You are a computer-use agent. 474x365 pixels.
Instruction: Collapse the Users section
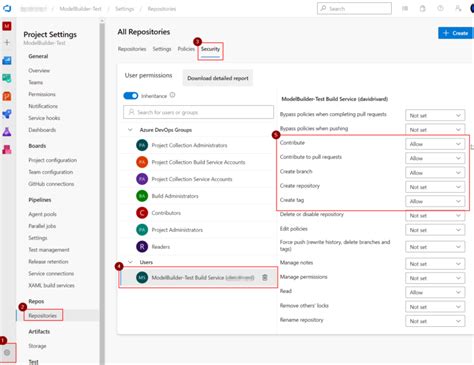tap(130, 262)
